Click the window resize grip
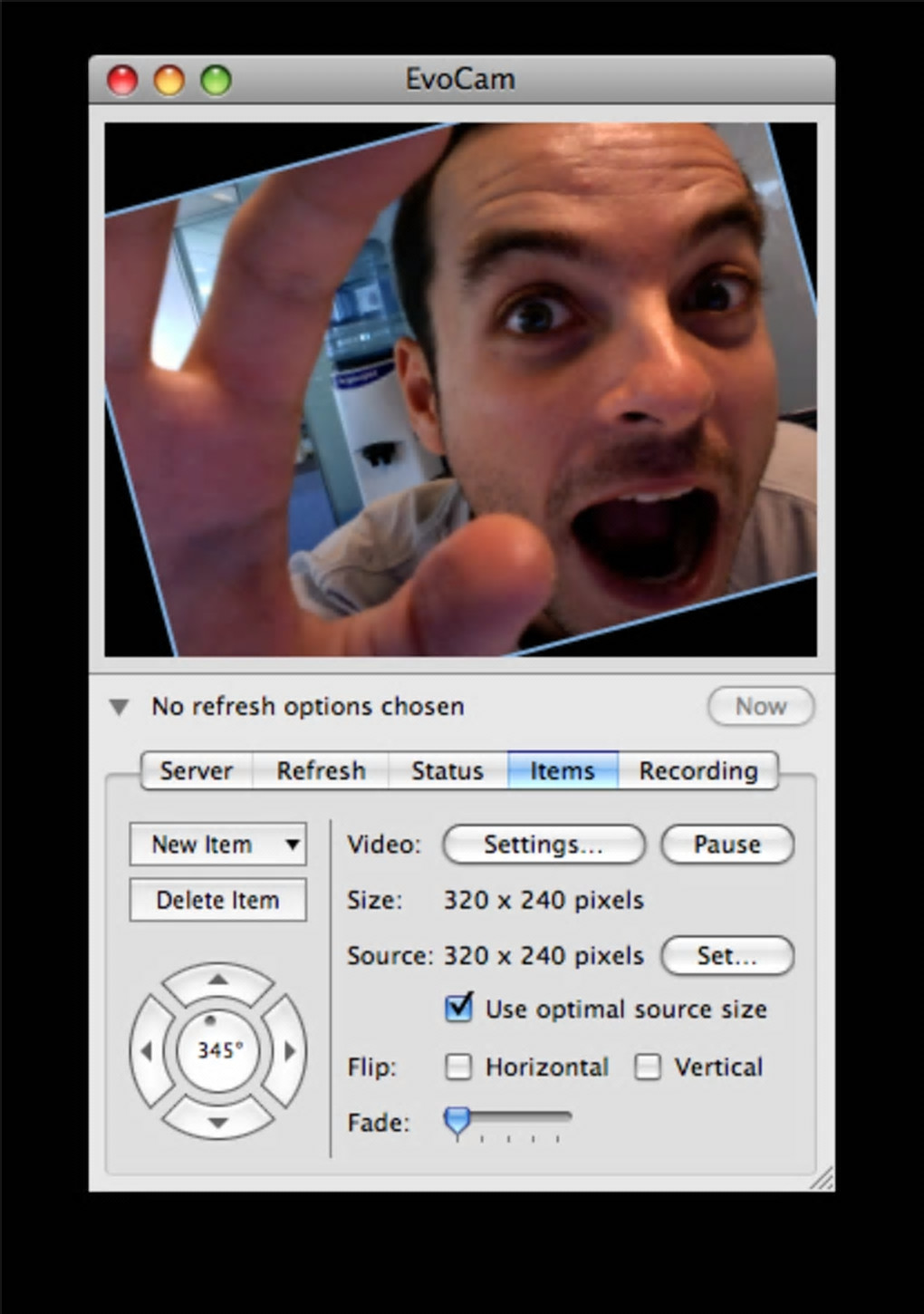The image size is (924, 1314). coord(822,1179)
